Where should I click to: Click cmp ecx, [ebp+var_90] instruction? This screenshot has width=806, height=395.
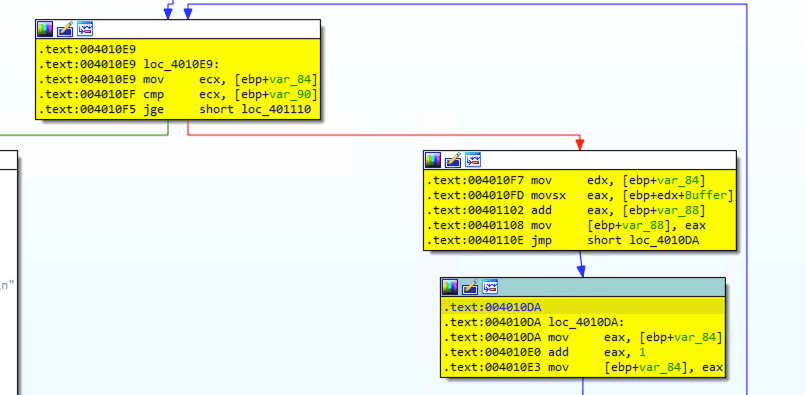coord(178,95)
